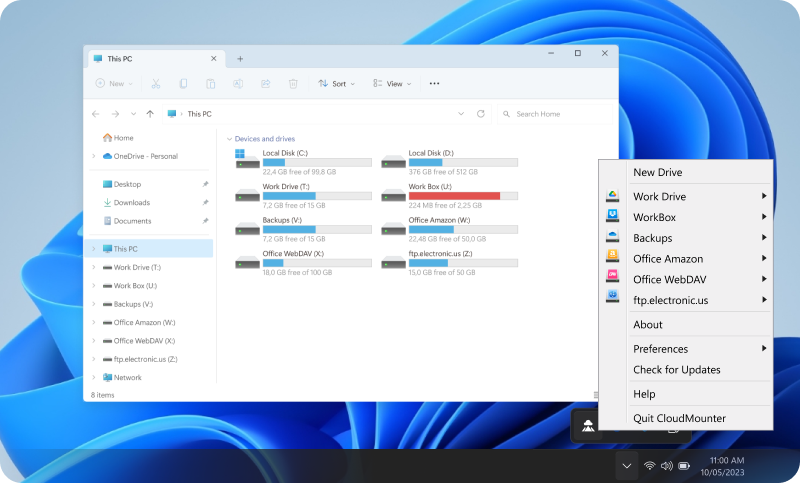Click the Search Home field
Viewport: 800px width, 483px height.
point(555,114)
